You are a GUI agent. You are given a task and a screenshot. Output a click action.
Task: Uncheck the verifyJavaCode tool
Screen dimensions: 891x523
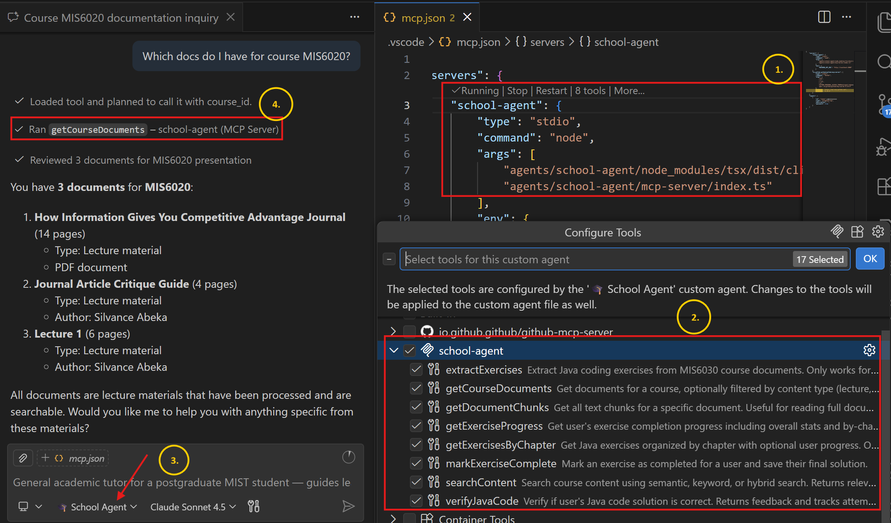[x=416, y=501]
